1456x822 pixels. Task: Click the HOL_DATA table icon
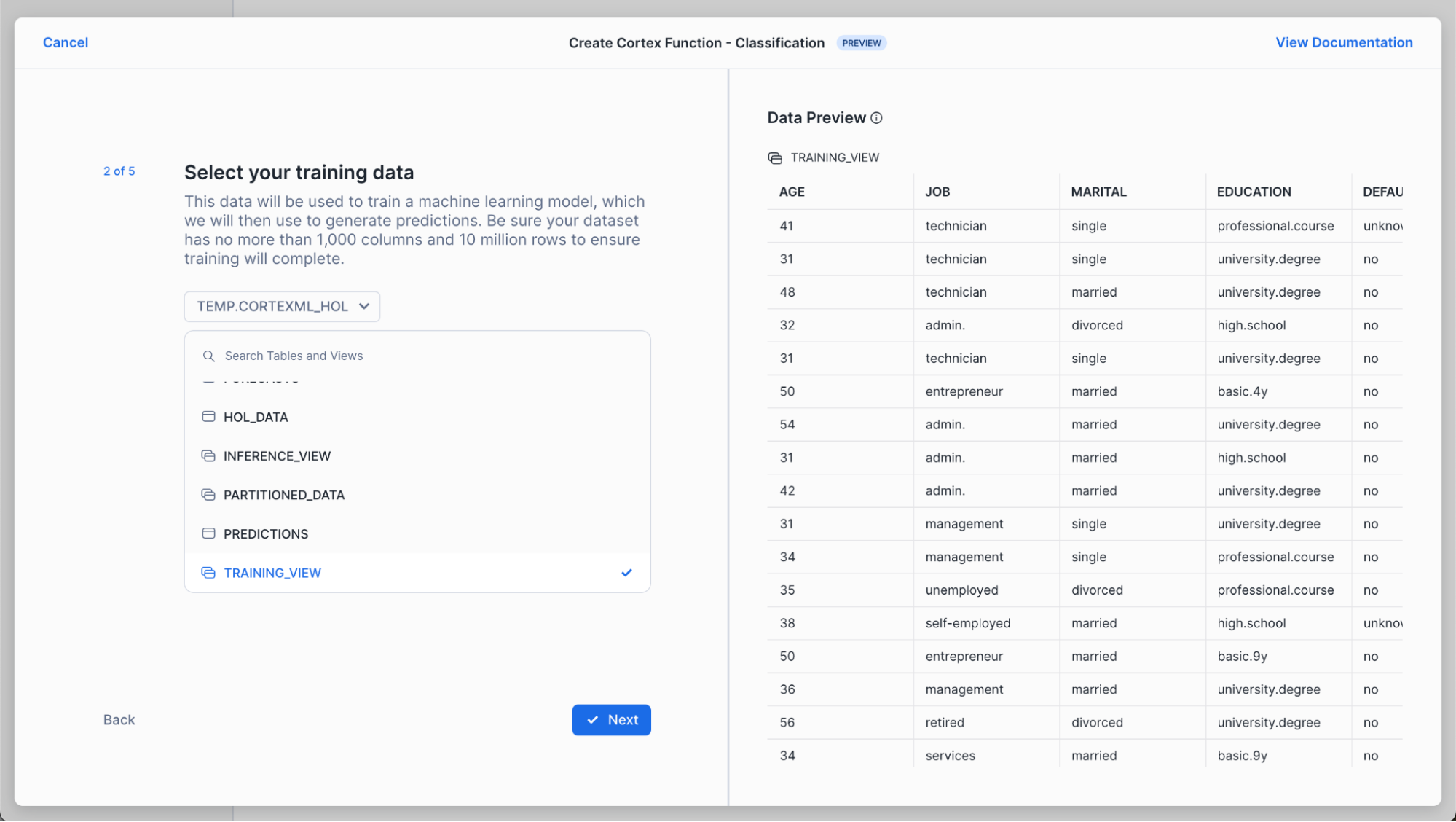click(208, 417)
